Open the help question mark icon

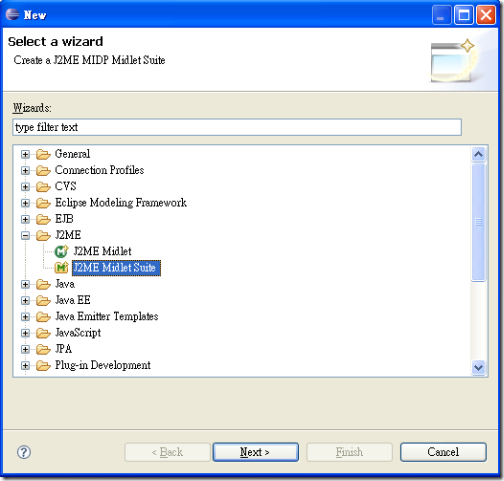tap(24, 452)
